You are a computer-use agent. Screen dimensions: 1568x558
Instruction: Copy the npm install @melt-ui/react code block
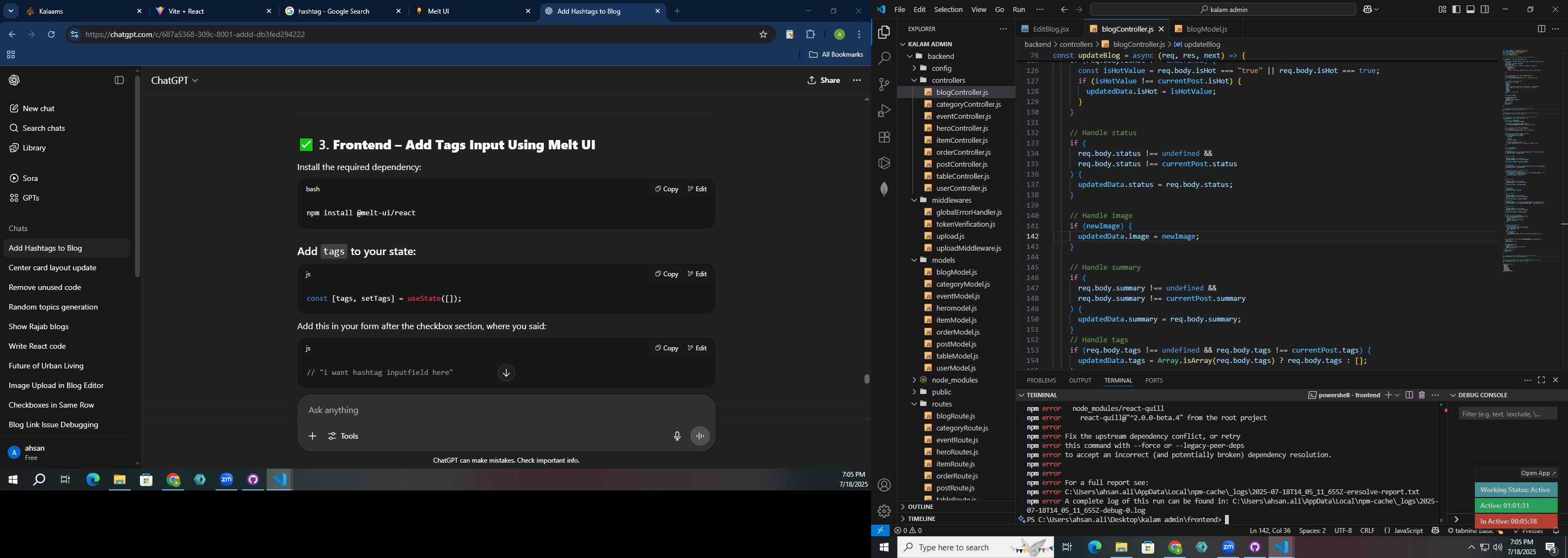(666, 189)
